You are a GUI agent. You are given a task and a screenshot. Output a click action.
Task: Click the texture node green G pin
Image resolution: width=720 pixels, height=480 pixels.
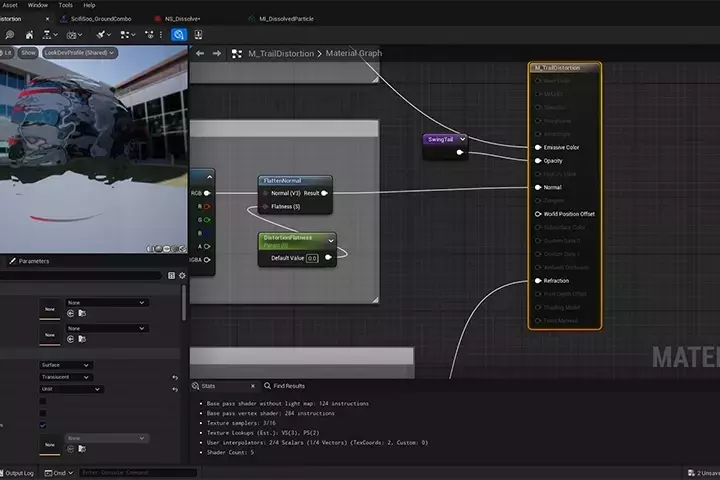pyautogui.click(x=207, y=220)
